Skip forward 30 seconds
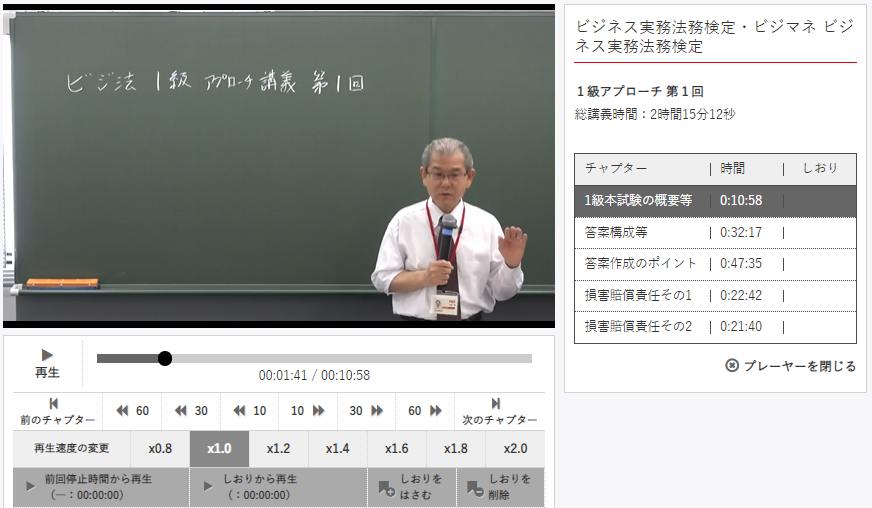 (367, 411)
